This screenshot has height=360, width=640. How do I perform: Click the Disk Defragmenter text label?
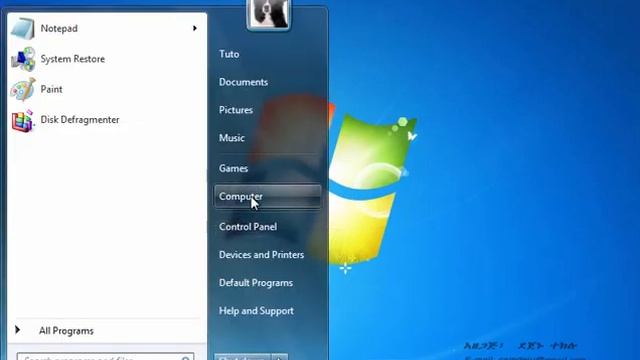pos(80,120)
